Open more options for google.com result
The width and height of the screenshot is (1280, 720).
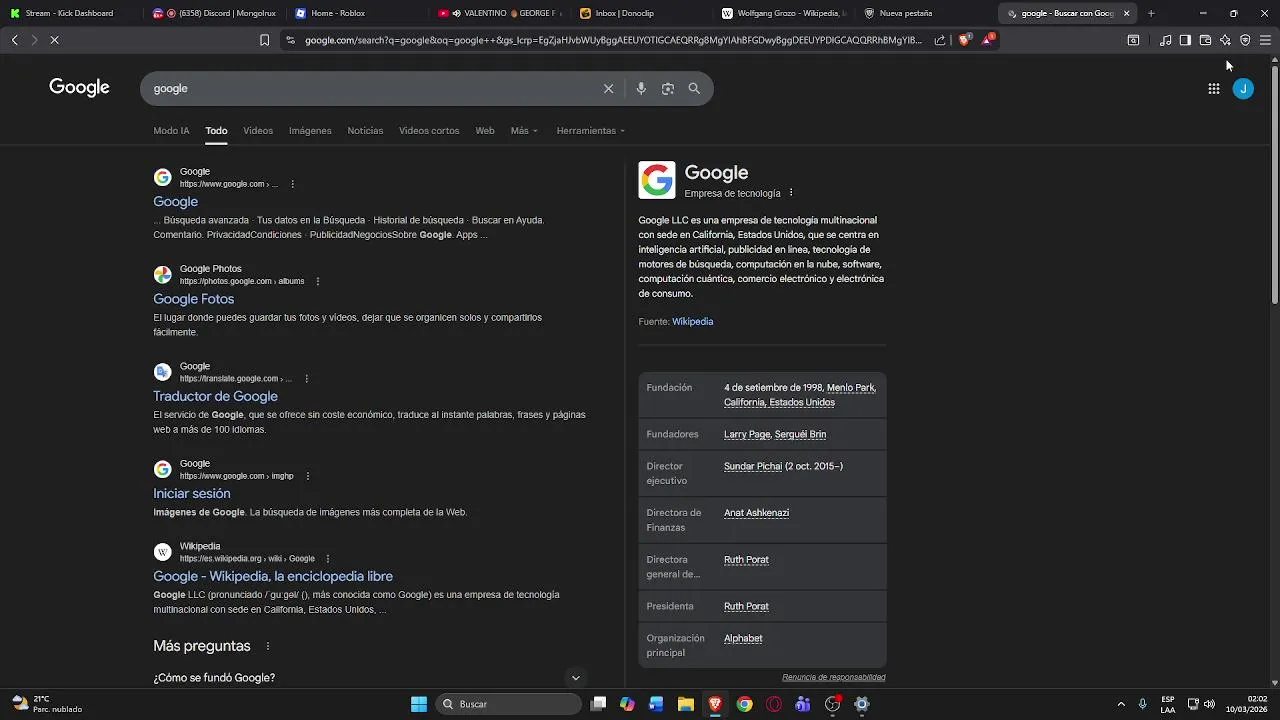[292, 184]
